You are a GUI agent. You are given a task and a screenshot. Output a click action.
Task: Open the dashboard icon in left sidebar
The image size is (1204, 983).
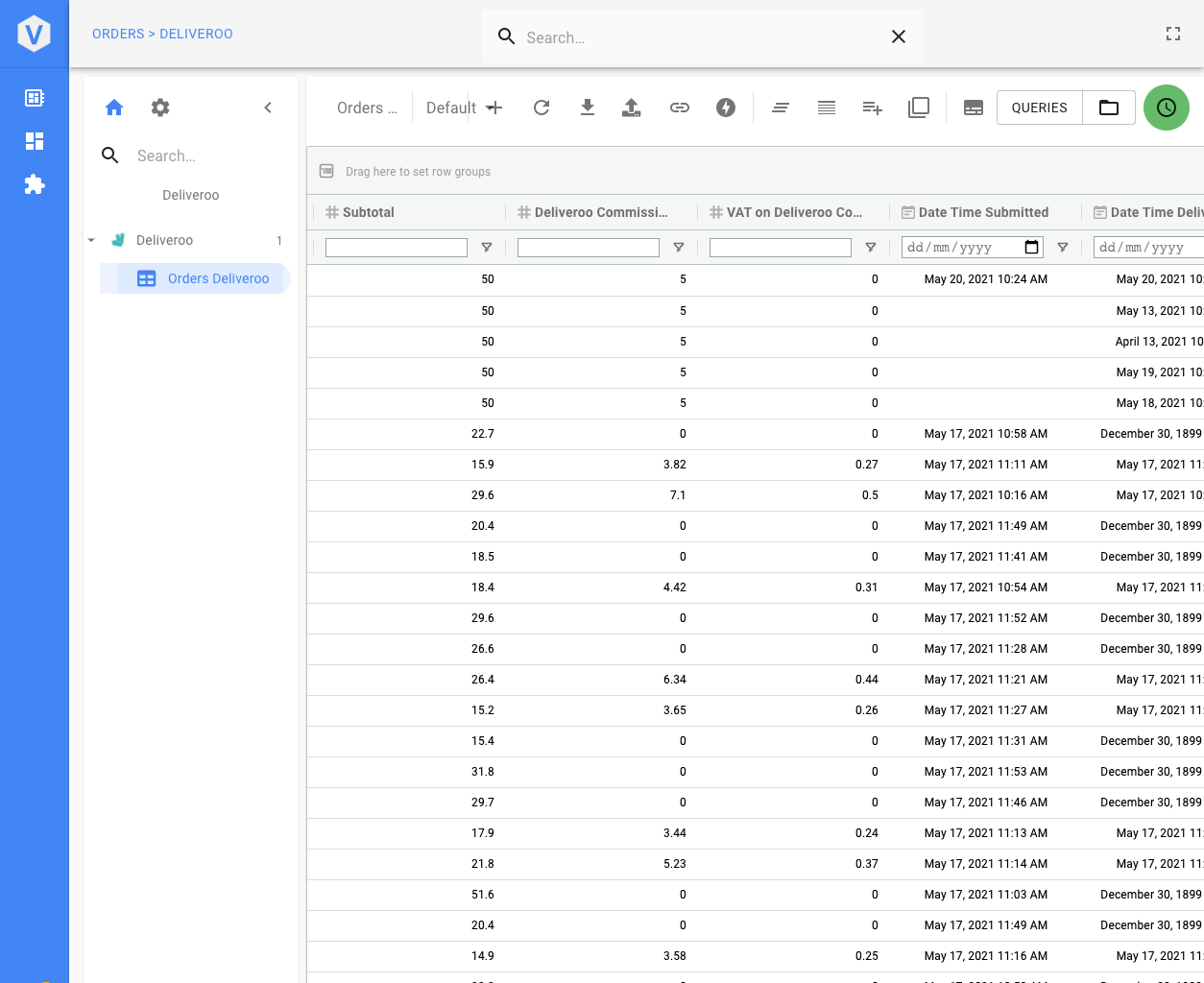(x=35, y=141)
